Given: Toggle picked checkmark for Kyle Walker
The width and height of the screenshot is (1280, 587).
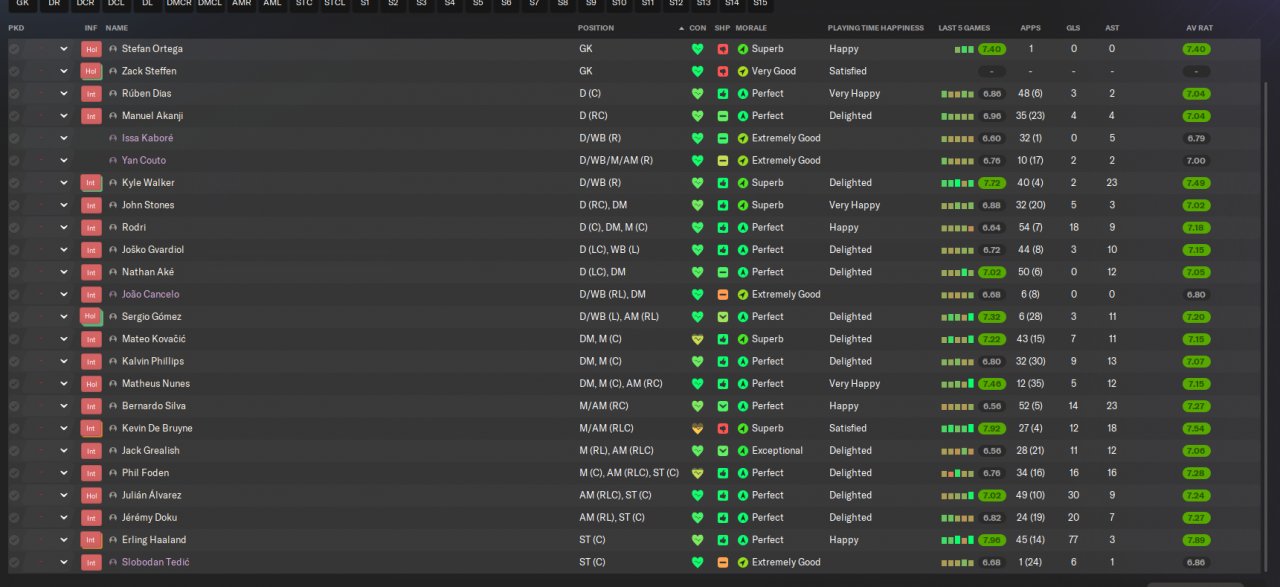Looking at the screenshot, I should pos(14,183).
